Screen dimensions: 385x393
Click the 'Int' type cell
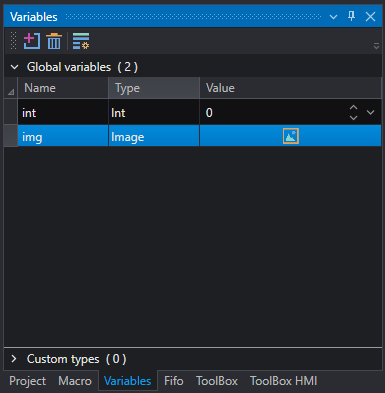pos(154,113)
